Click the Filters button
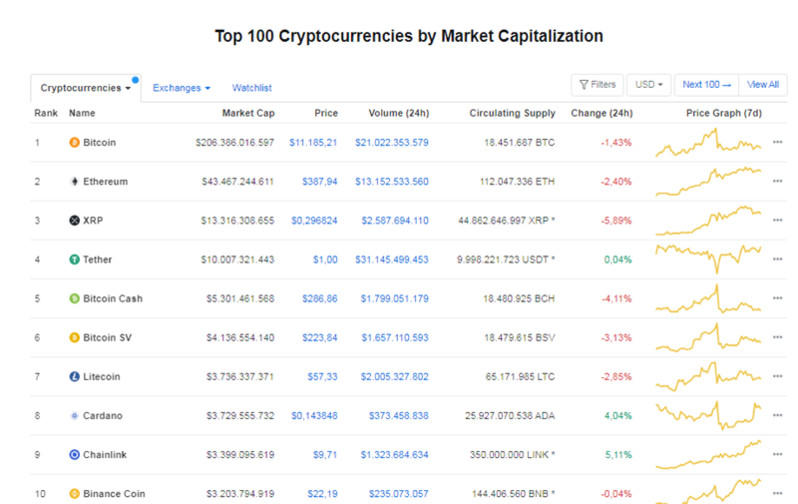The width and height of the screenshot is (798, 504). 596,85
